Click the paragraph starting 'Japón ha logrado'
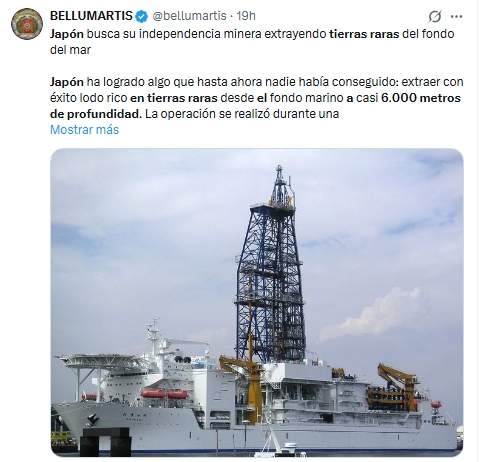The width and height of the screenshot is (481, 462). pyautogui.click(x=257, y=98)
